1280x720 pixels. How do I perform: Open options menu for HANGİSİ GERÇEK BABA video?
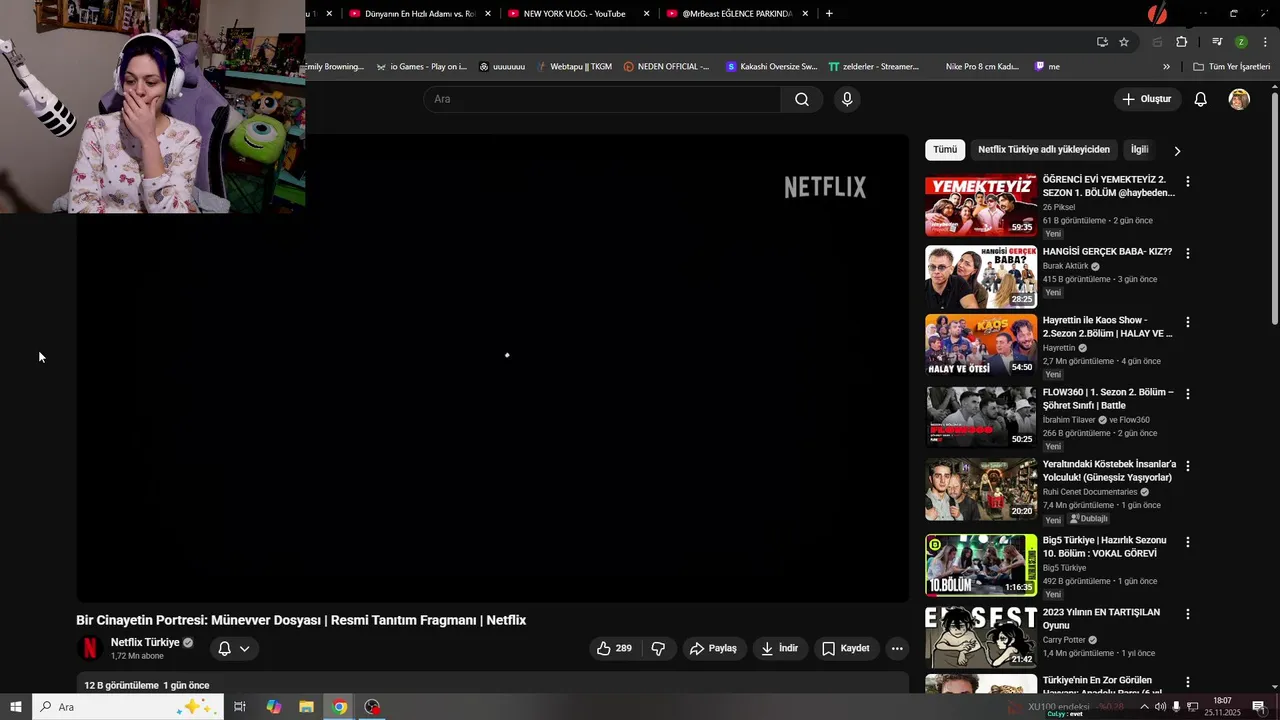[1188, 254]
